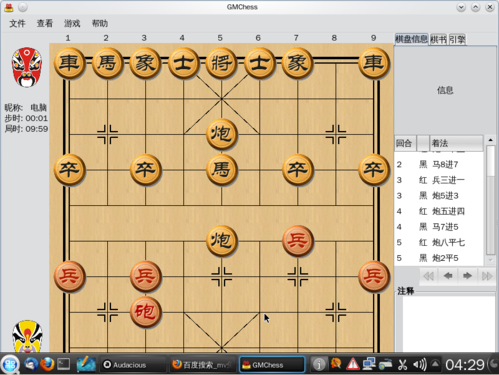Switch to the Audacious taskbar entry
The height and width of the screenshot is (375, 499).
pyautogui.click(x=133, y=365)
